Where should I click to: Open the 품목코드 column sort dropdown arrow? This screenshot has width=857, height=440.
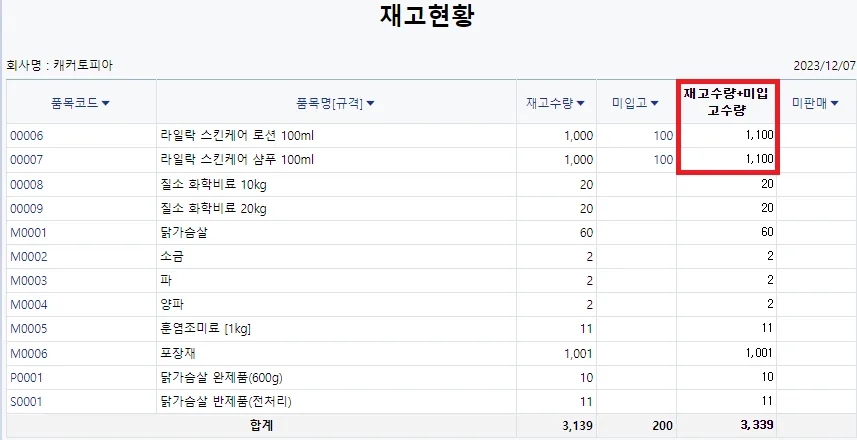click(x=105, y=103)
